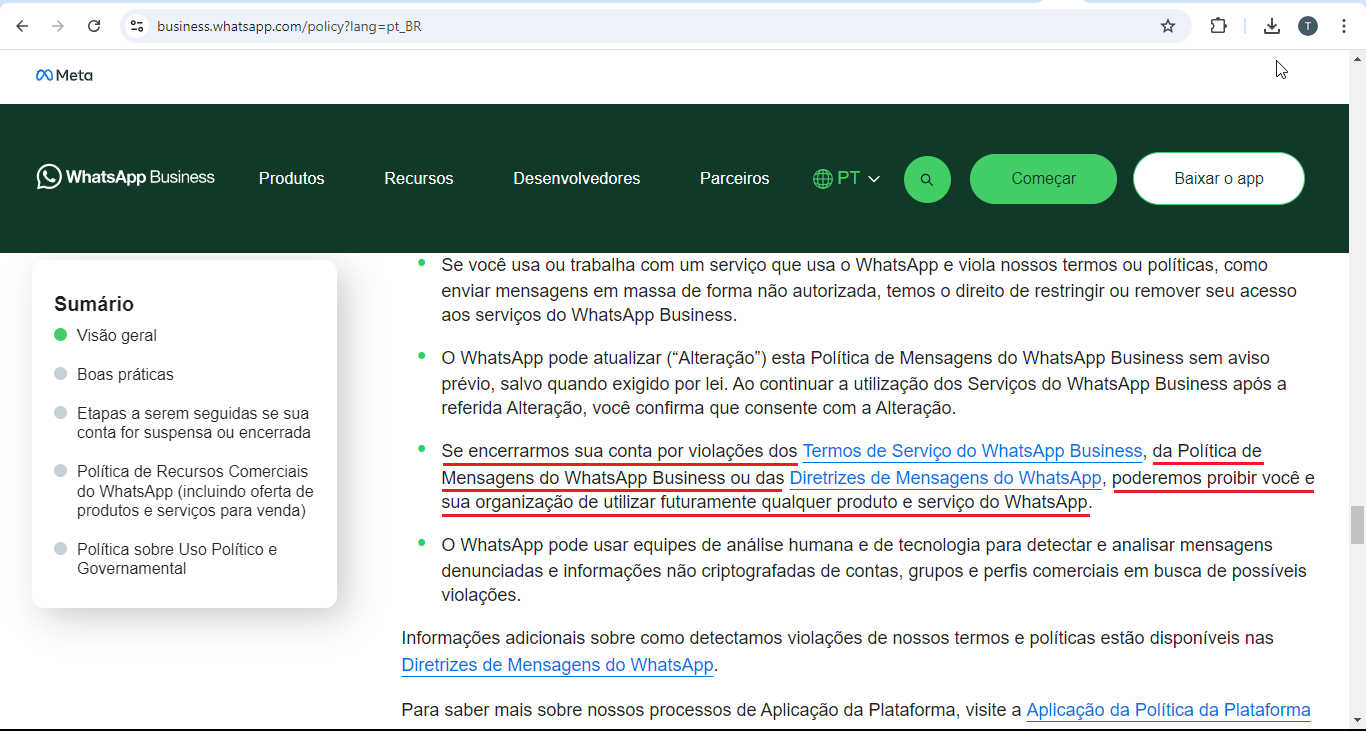Select Política de Recursos Comerciais section
Viewport: 1366px width, 731px height.
coord(195,491)
